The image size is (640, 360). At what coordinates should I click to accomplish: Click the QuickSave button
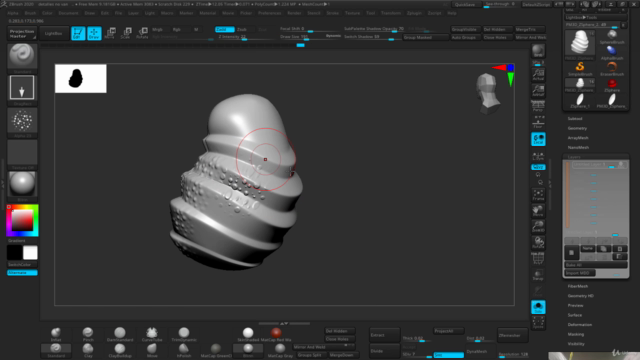(465, 4)
